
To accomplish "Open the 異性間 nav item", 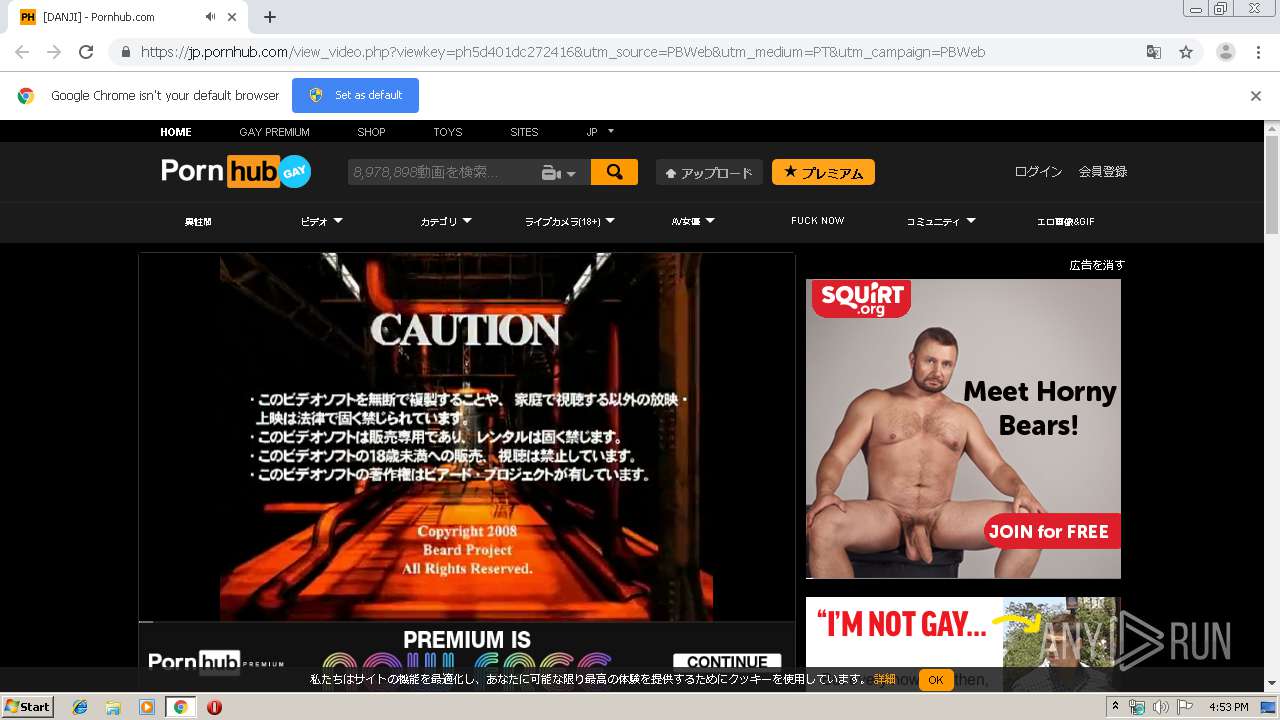I will (x=198, y=222).
